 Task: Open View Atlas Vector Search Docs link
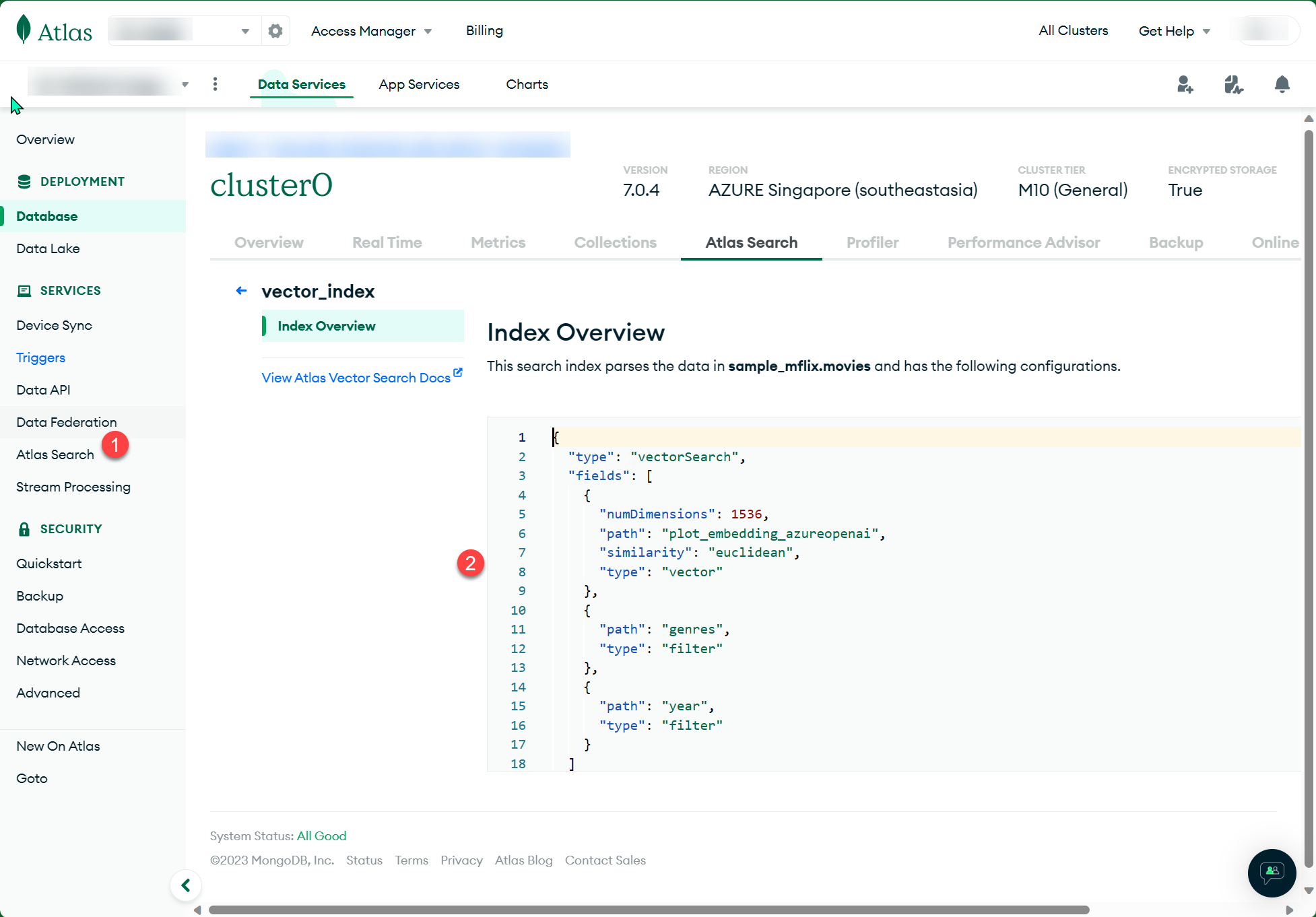[362, 377]
